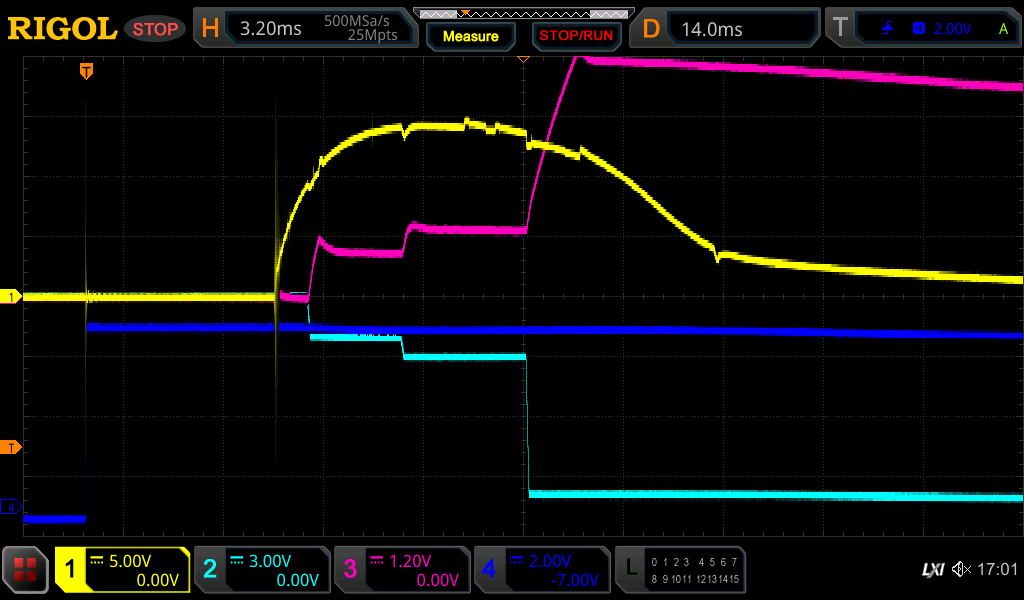Select the yellow channel 1 ground marker
Viewport: 1024px width, 600px height.
point(12,297)
